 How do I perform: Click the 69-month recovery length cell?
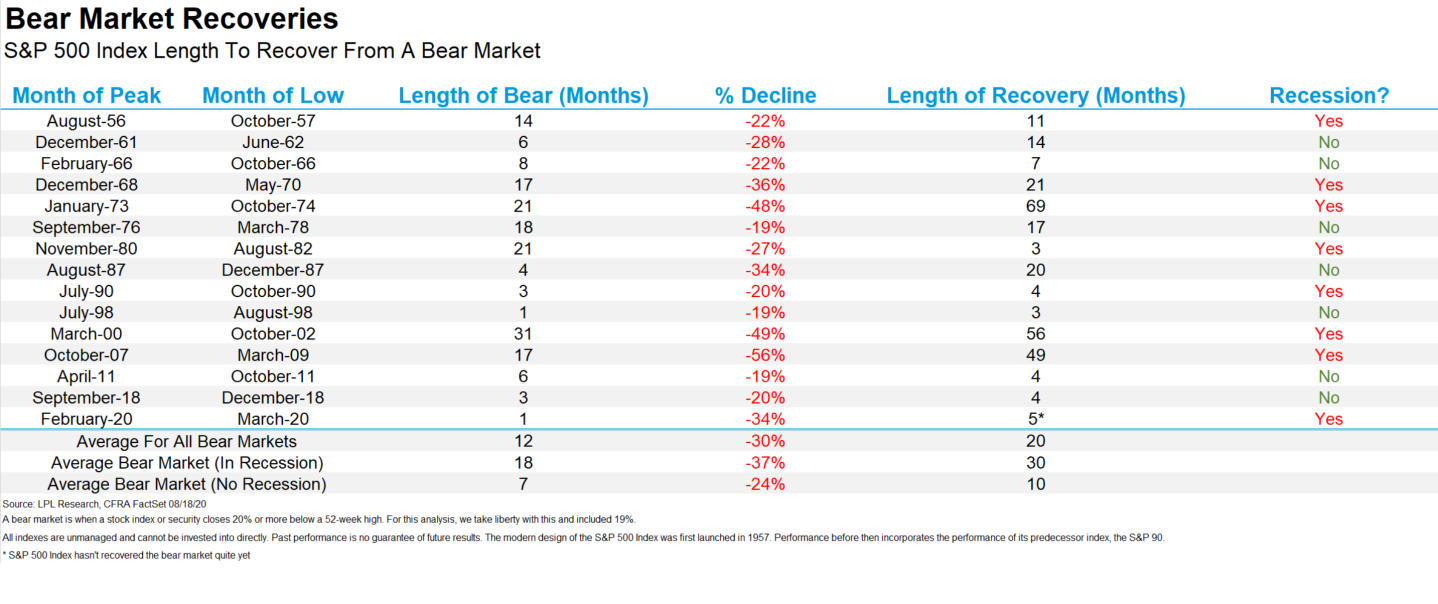click(1036, 206)
